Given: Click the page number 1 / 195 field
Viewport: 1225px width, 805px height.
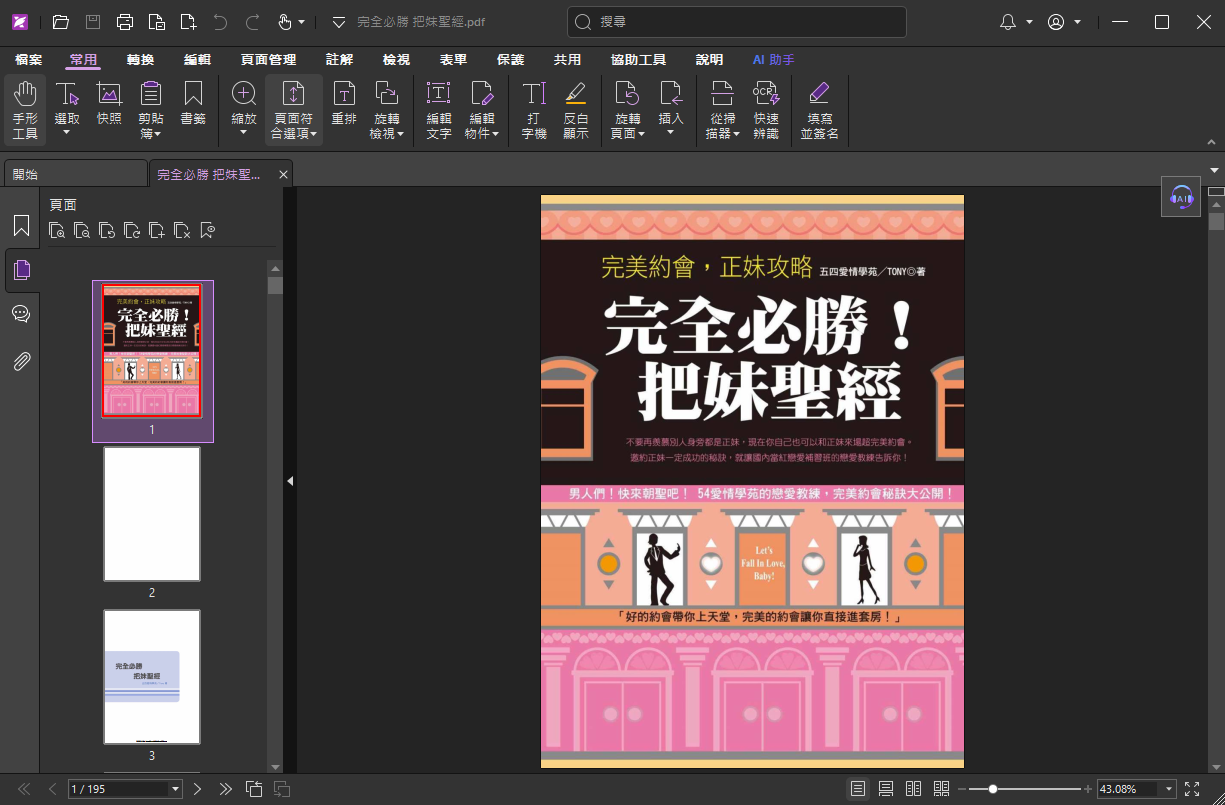Looking at the screenshot, I should [x=119, y=789].
